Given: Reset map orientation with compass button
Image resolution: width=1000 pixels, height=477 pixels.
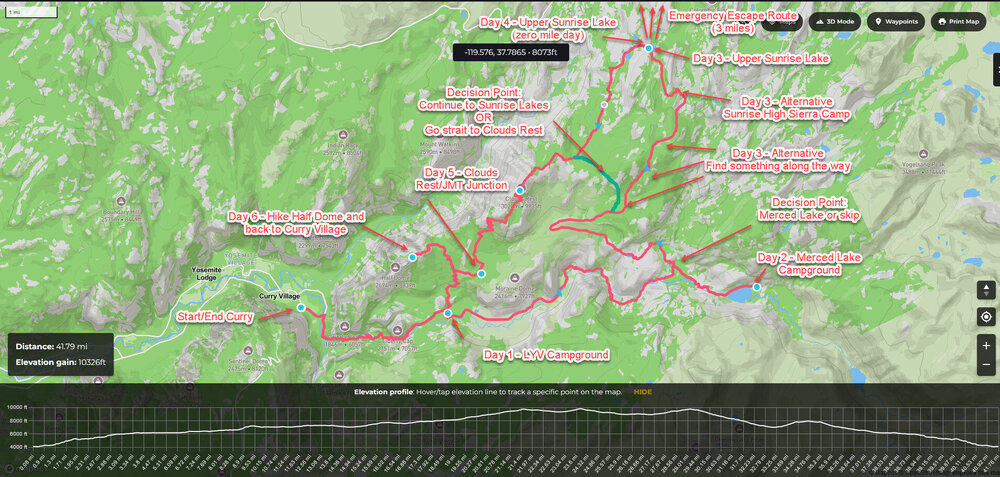Looking at the screenshot, I should (987, 290).
